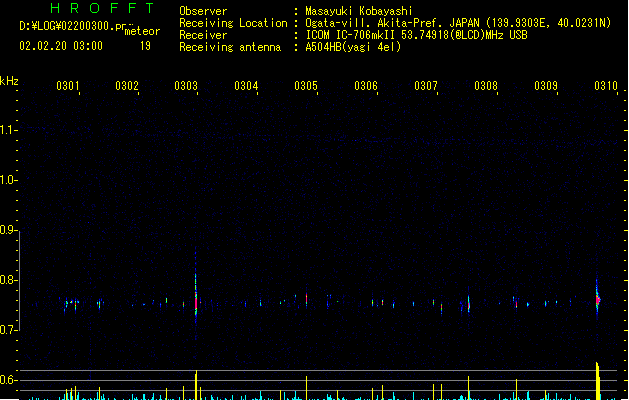This screenshot has height=400, width=629.
Task: Click the kHz axis unit label
Action: tap(9, 81)
